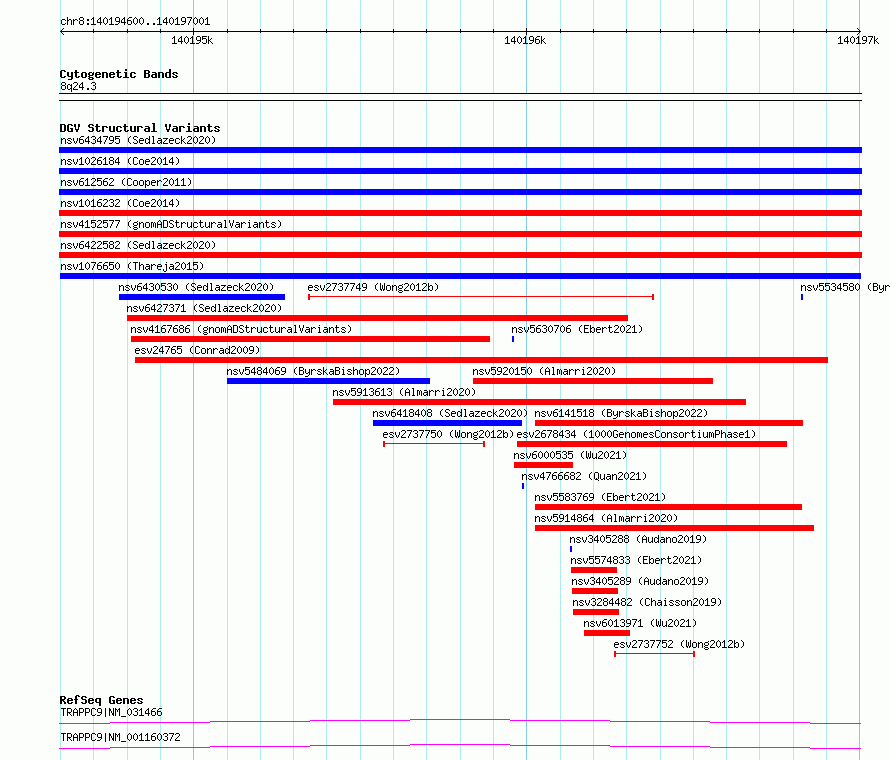Screen dimensions: 890x760
Task: Click the red bar under nsv5914864 (Almarri2020)
Action: click(674, 528)
